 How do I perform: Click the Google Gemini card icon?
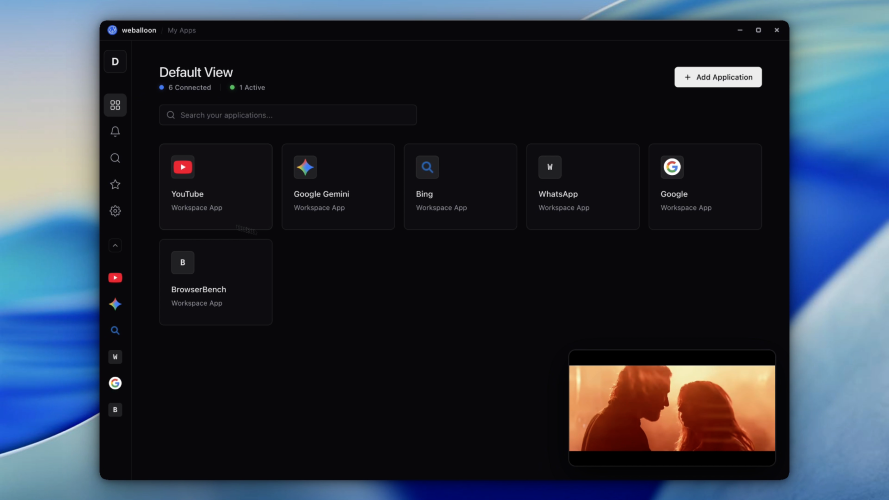click(305, 167)
